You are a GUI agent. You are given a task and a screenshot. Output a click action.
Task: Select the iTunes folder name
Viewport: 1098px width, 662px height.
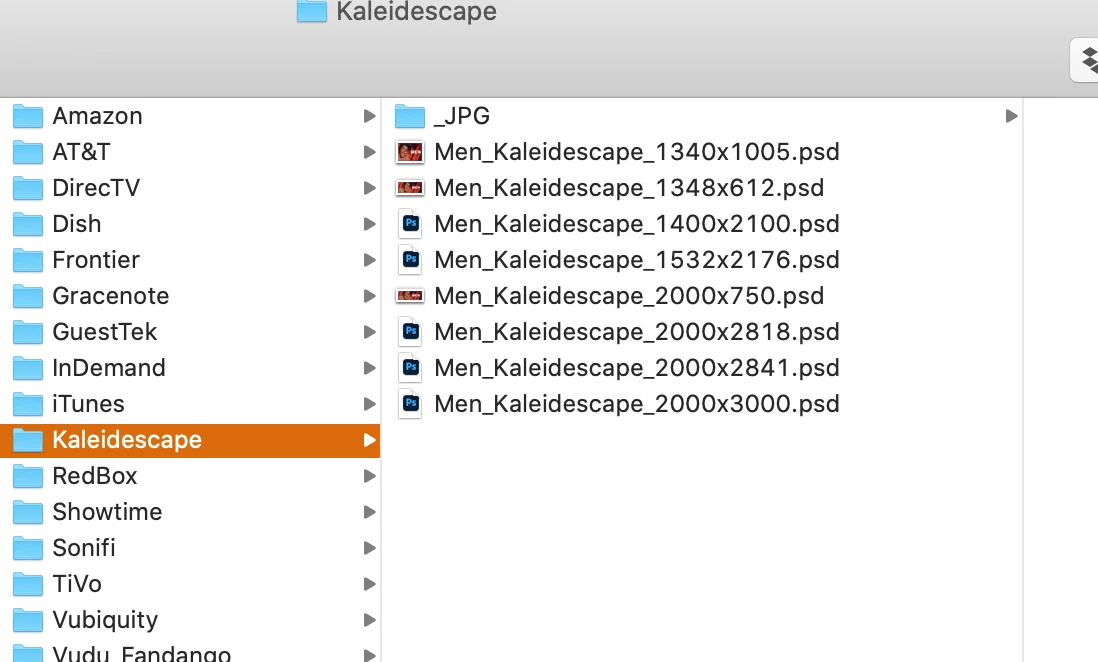(88, 404)
